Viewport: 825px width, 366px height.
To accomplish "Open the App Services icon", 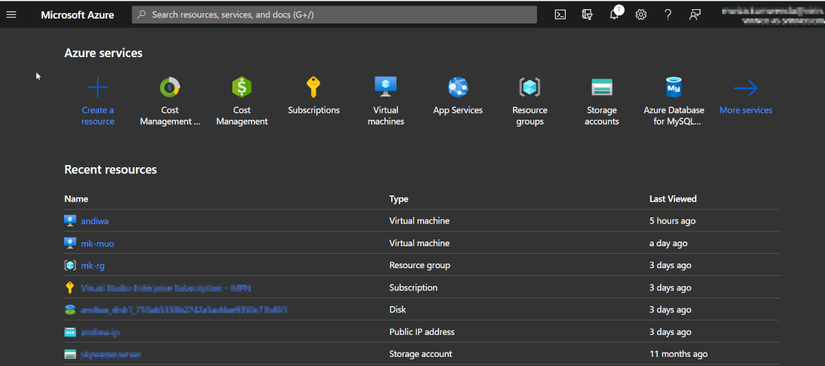I will [458, 87].
